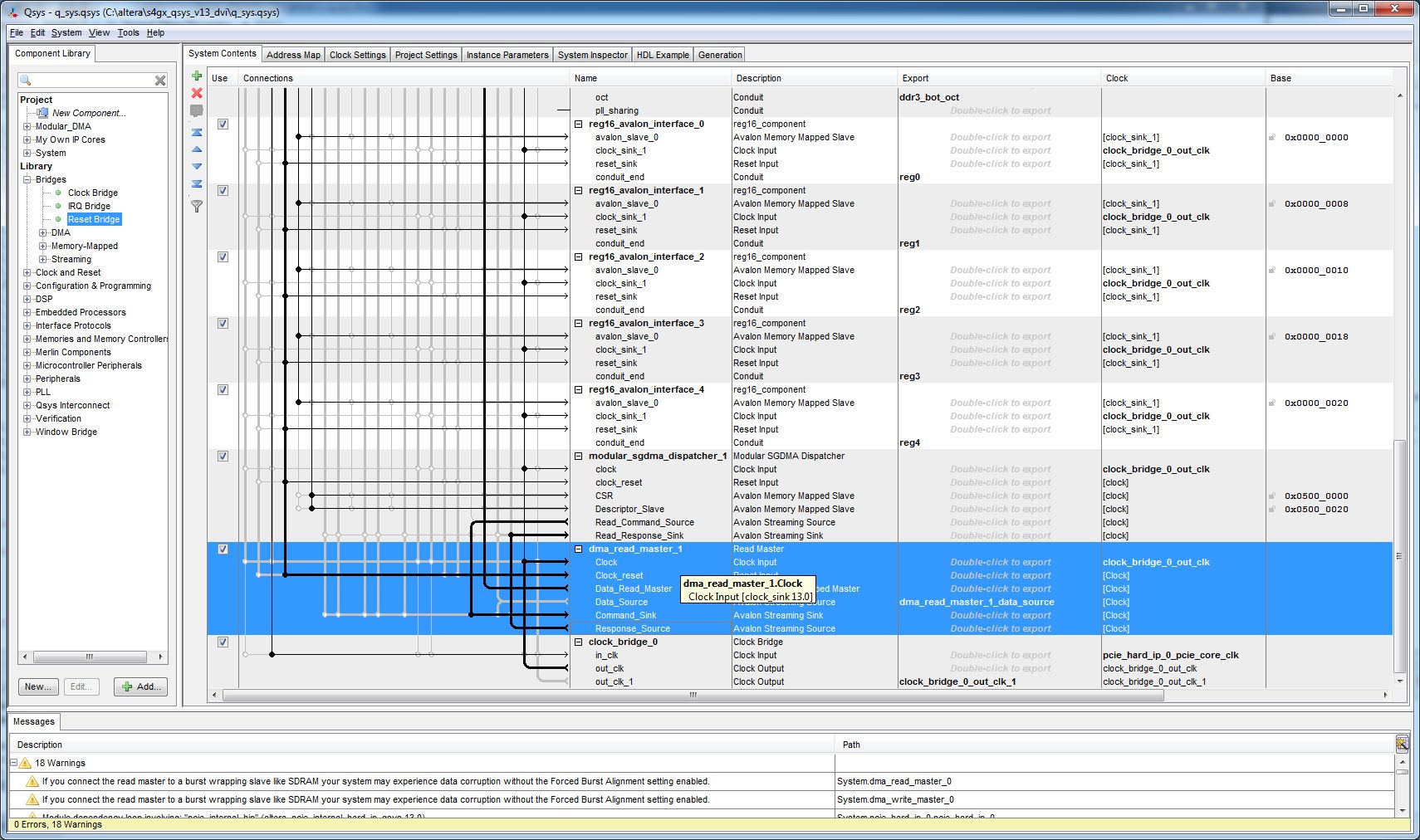
Task: Click the Component Library horizontal scrollbar thumb
Action: (89, 657)
